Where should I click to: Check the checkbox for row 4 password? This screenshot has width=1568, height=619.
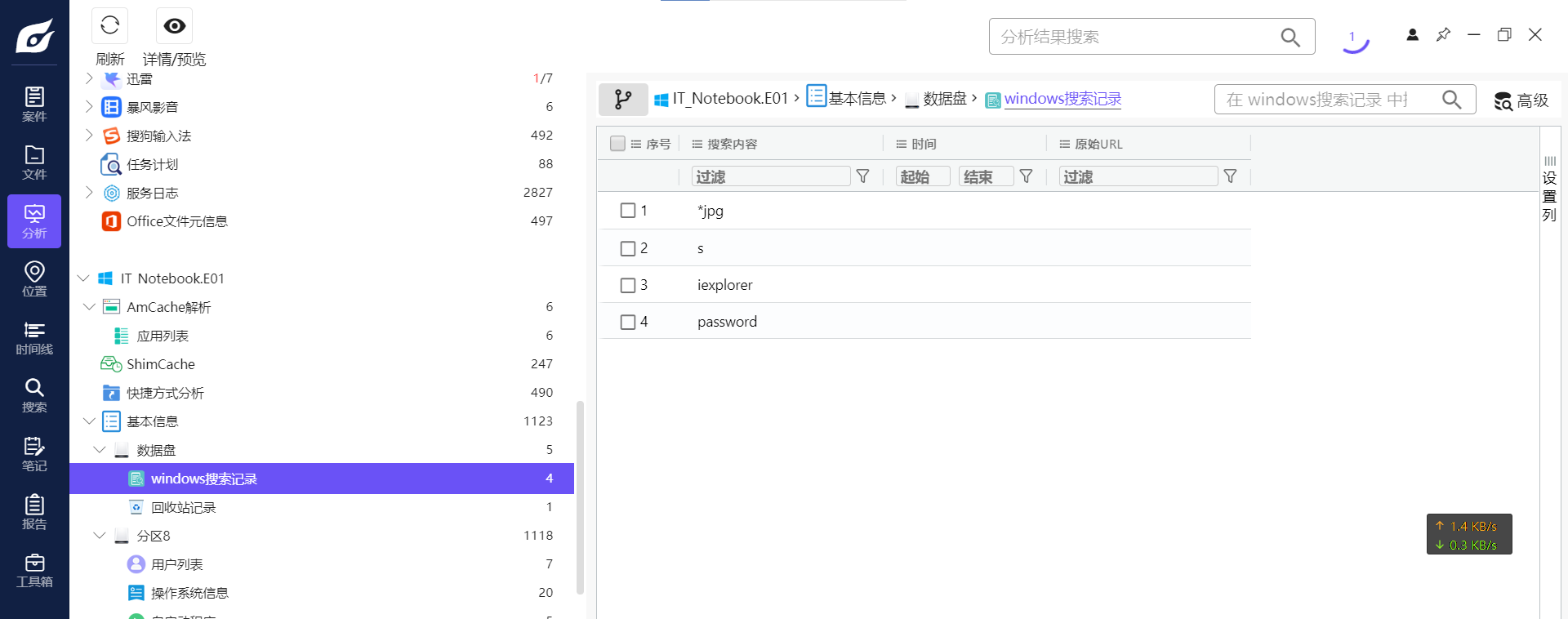[628, 322]
